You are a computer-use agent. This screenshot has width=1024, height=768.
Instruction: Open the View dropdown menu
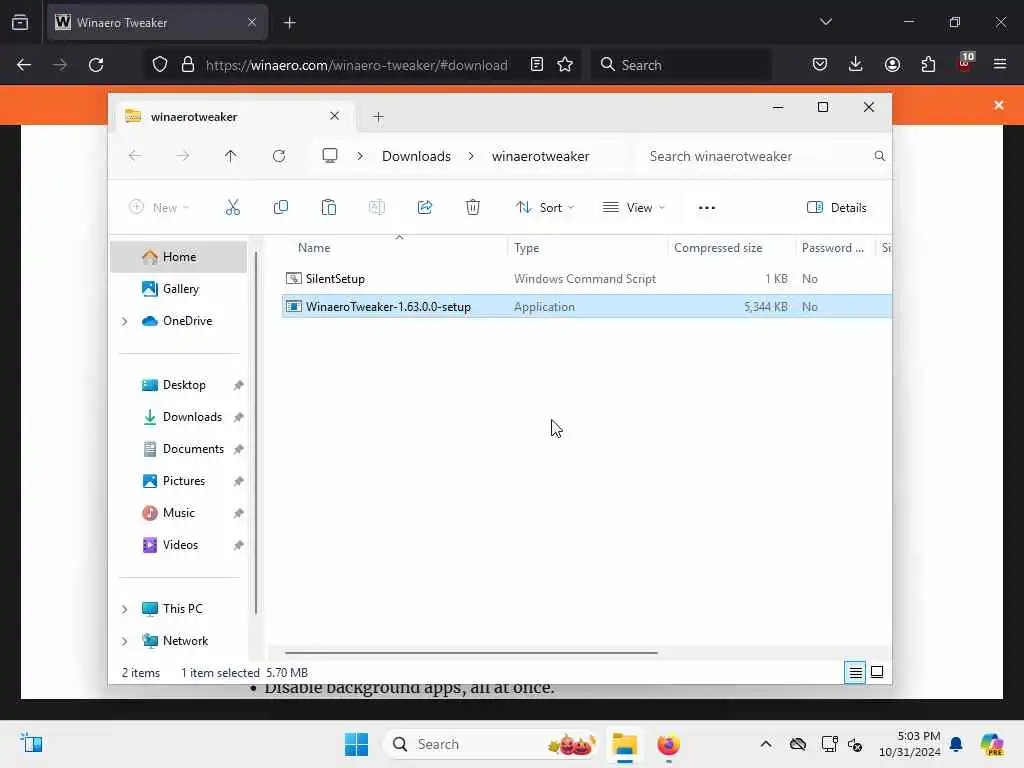pos(633,208)
